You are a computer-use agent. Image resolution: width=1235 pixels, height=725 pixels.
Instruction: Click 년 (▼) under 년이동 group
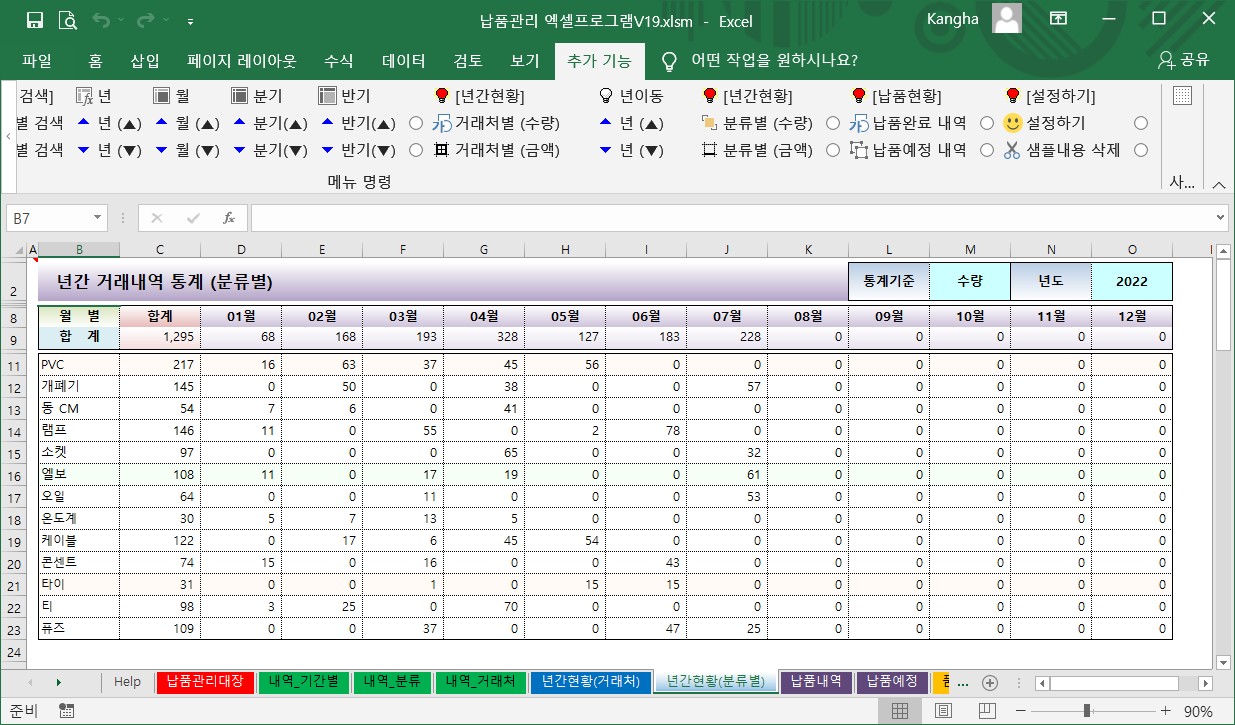click(631, 151)
